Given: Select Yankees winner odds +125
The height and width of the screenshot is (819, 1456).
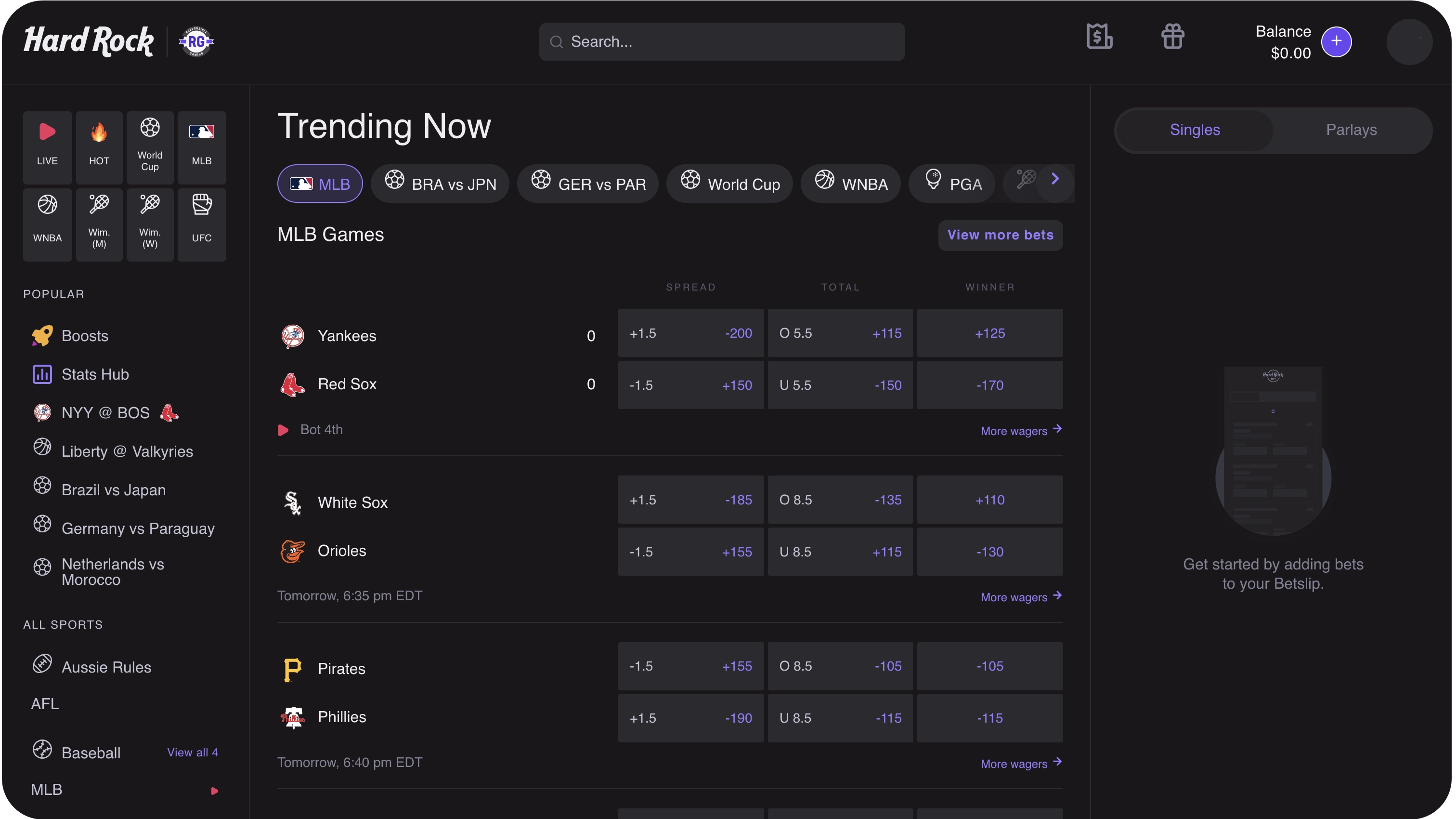Looking at the screenshot, I should tap(990, 333).
